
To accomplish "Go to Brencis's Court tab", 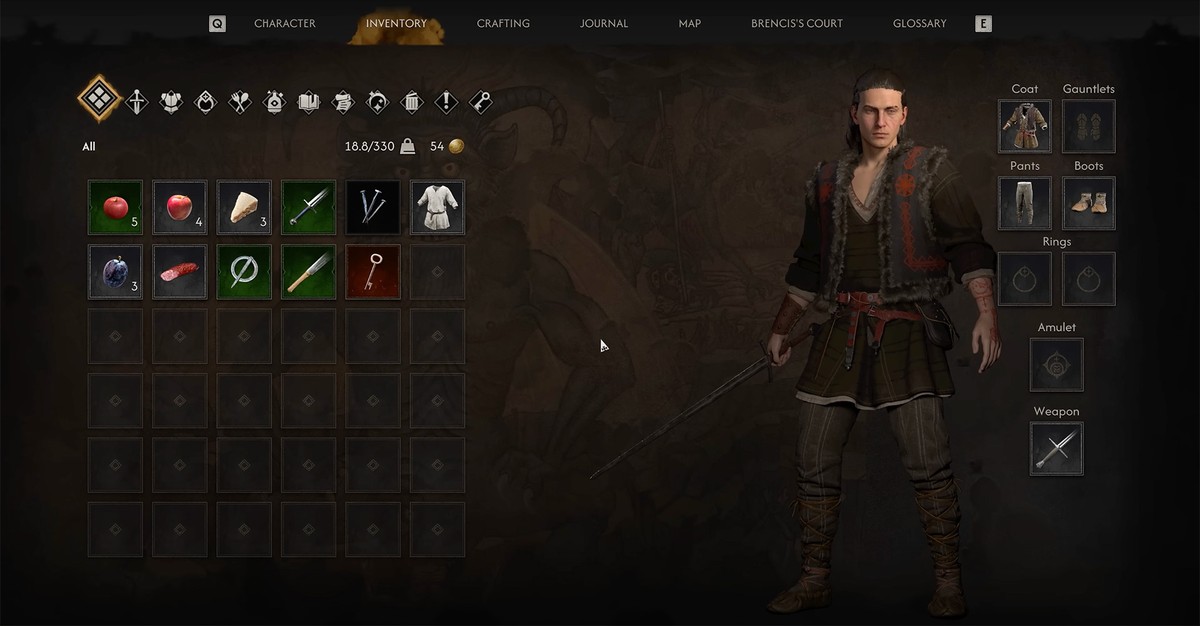I will point(797,23).
